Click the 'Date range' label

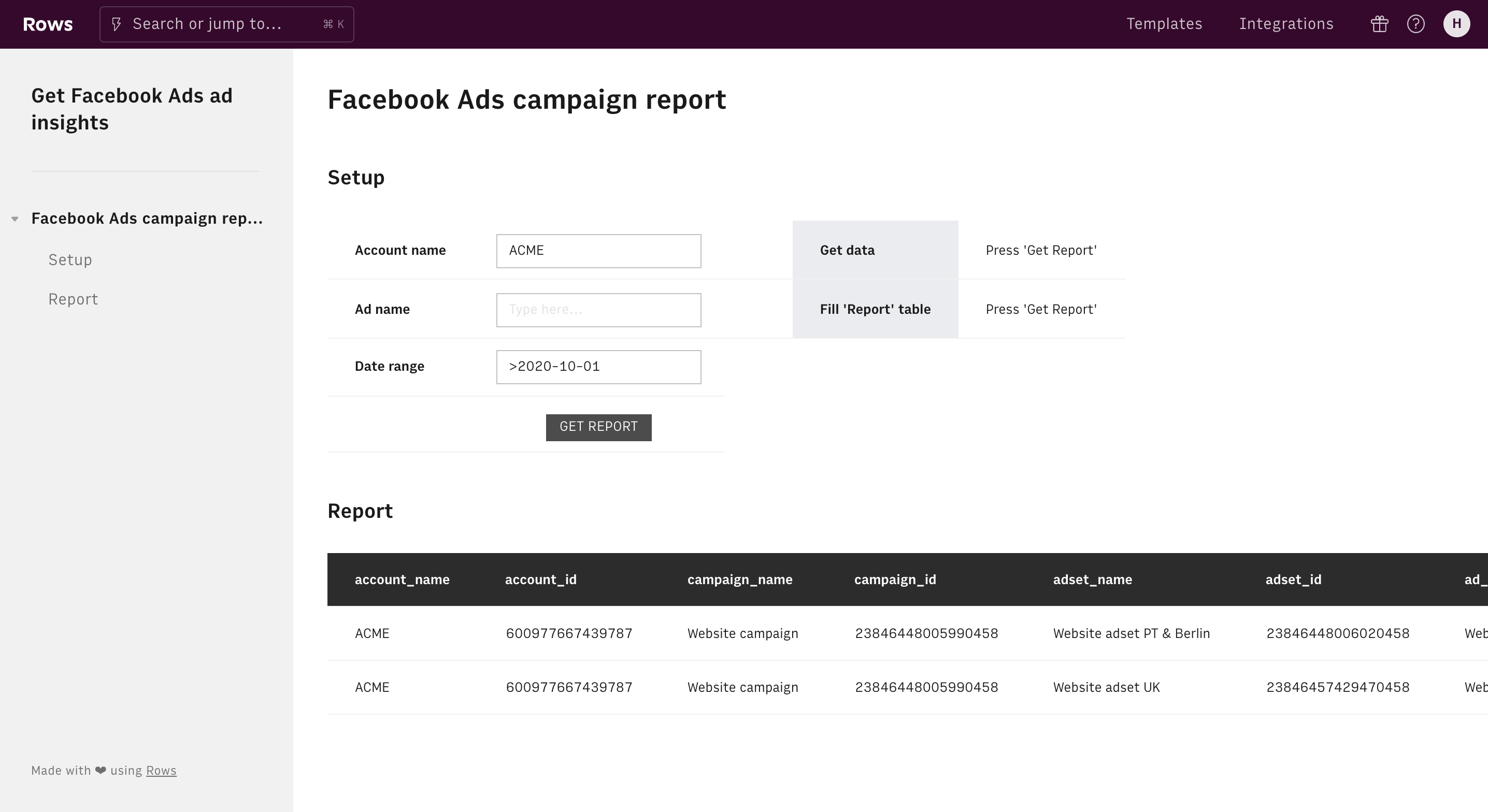click(x=389, y=366)
